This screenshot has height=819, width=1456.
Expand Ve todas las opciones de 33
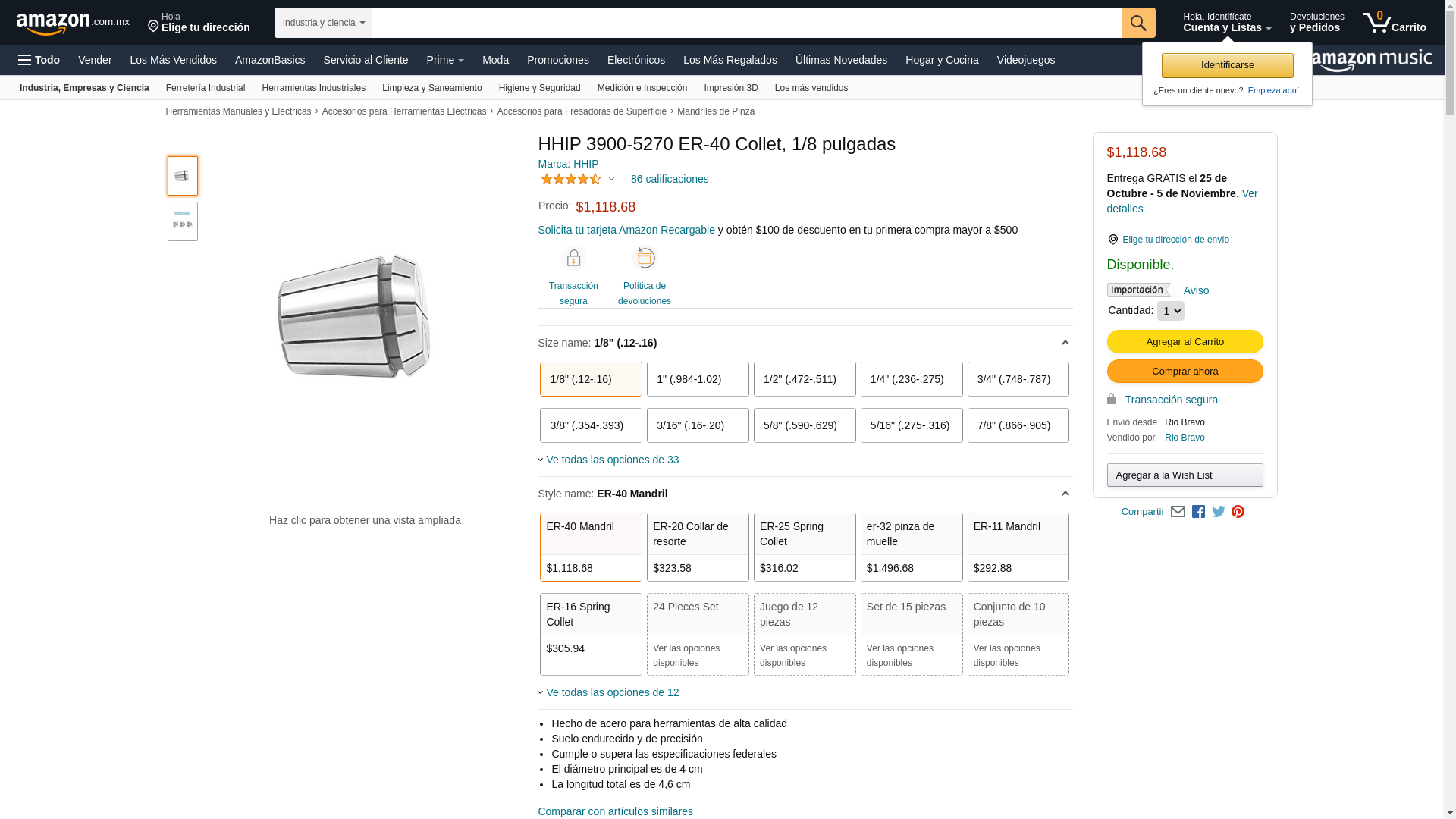[x=611, y=460]
